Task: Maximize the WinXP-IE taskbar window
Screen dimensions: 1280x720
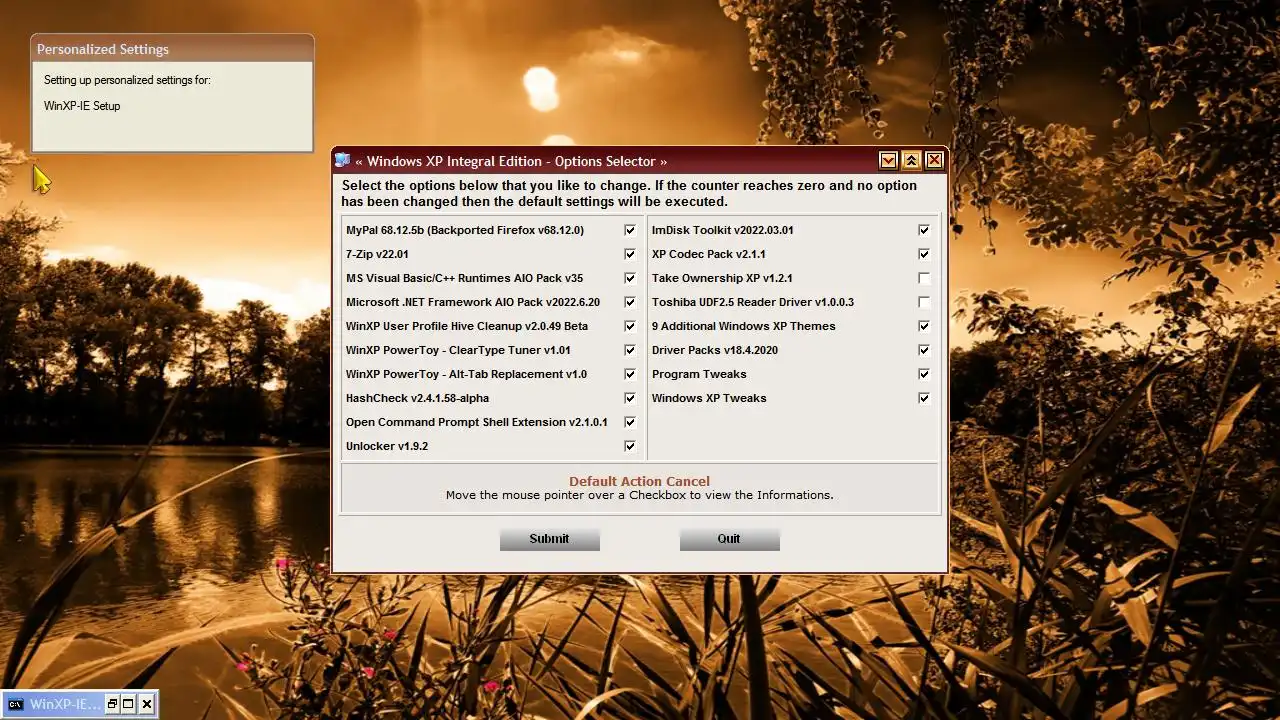Action: point(128,704)
